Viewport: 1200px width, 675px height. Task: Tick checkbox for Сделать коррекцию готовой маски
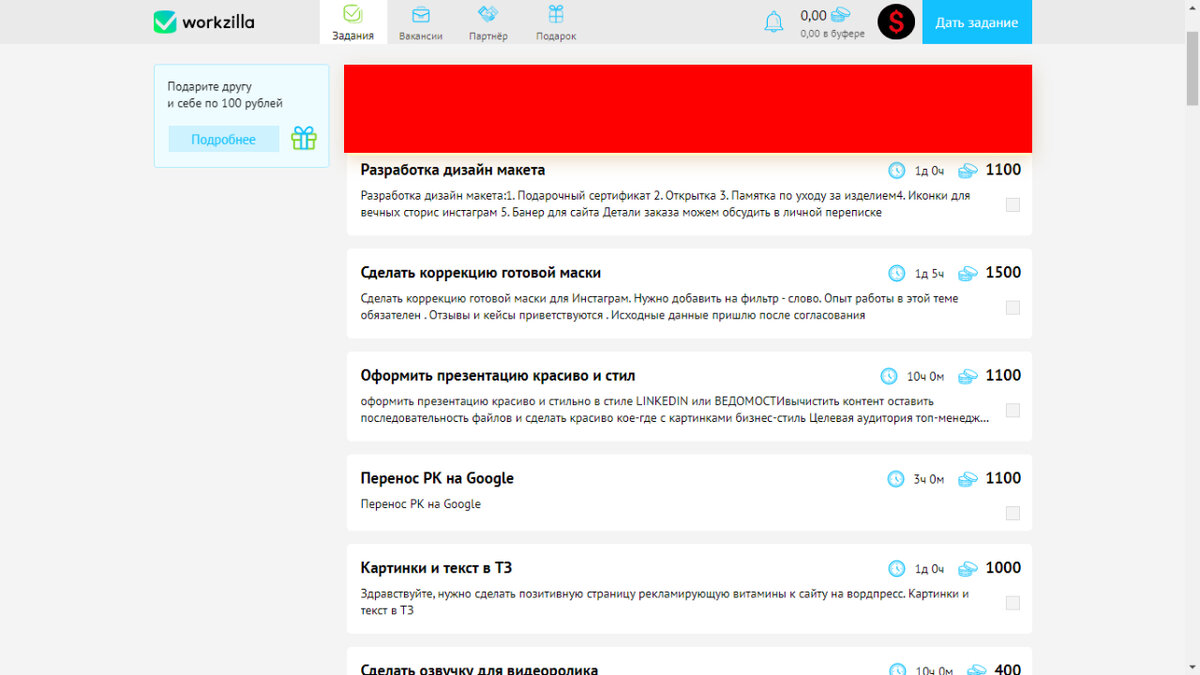(1013, 308)
